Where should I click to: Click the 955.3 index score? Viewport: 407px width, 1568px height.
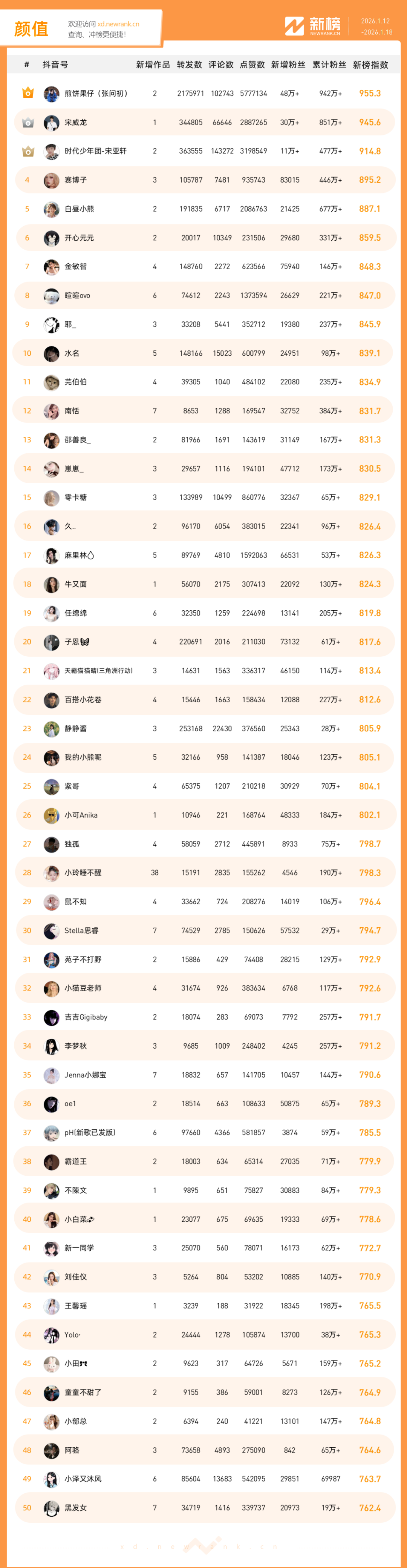[x=370, y=93]
